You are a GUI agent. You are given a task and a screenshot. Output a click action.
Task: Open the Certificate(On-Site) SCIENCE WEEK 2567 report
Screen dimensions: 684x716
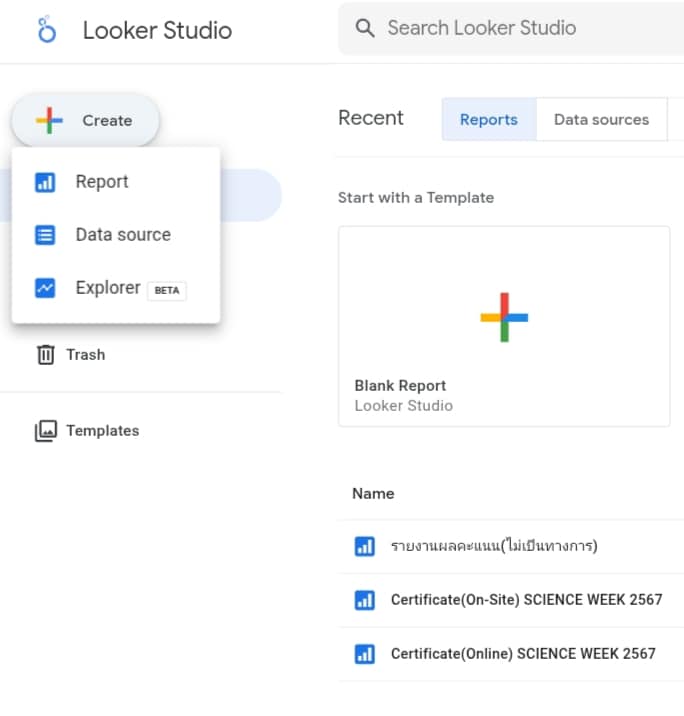click(526, 600)
